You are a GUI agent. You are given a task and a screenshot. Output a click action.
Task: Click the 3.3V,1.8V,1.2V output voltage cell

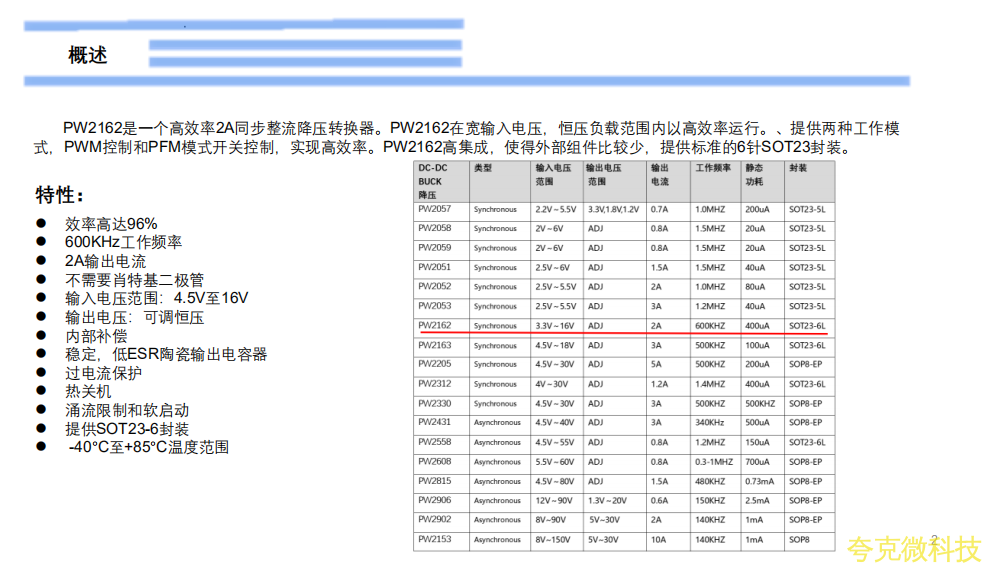[x=613, y=209]
